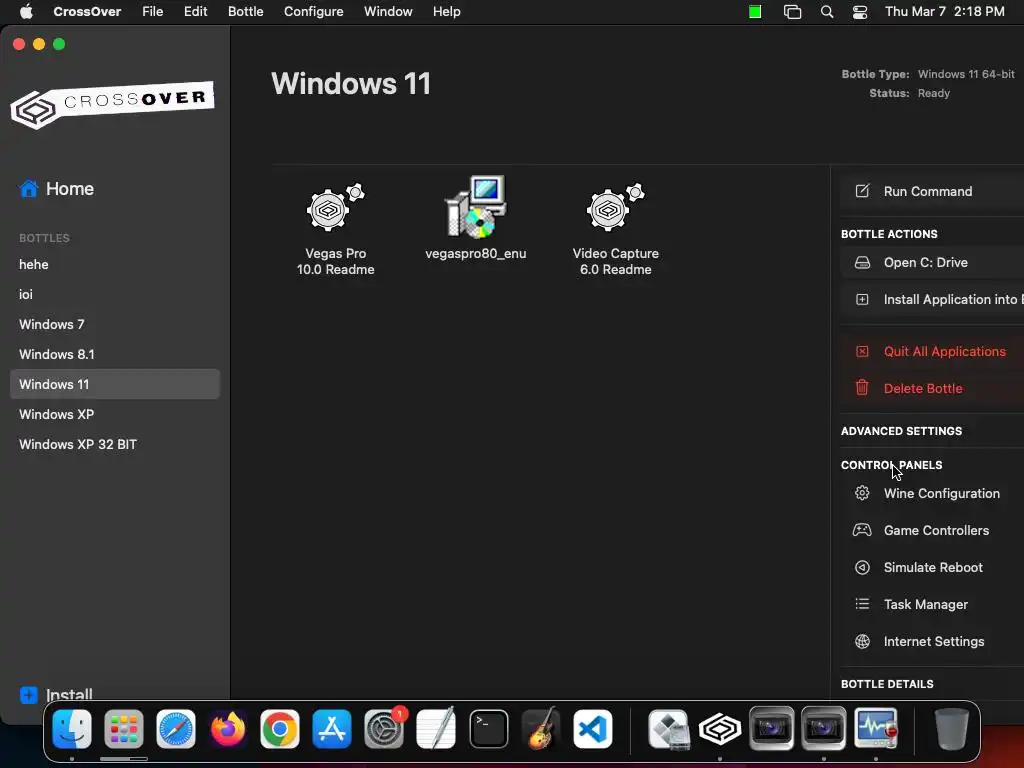Open the Task Manager control panel
The width and height of the screenshot is (1024, 768).
pos(932,605)
